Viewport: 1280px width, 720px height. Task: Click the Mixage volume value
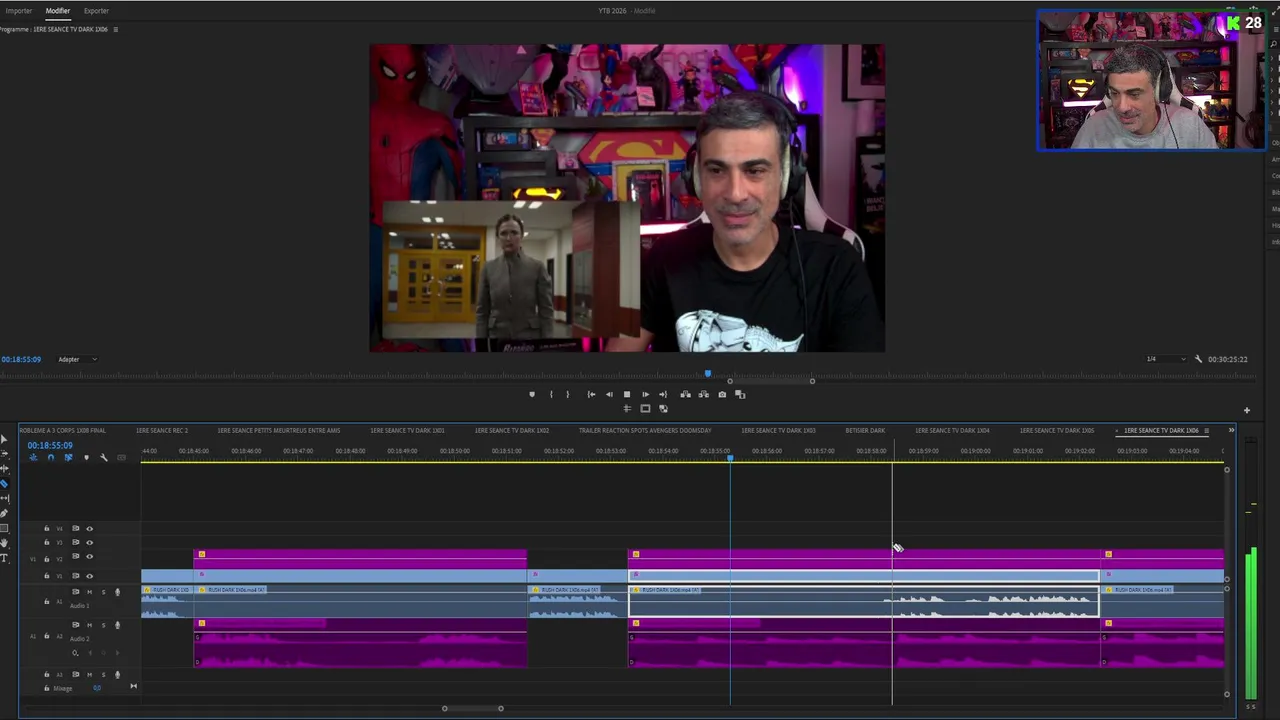pyautogui.click(x=97, y=688)
